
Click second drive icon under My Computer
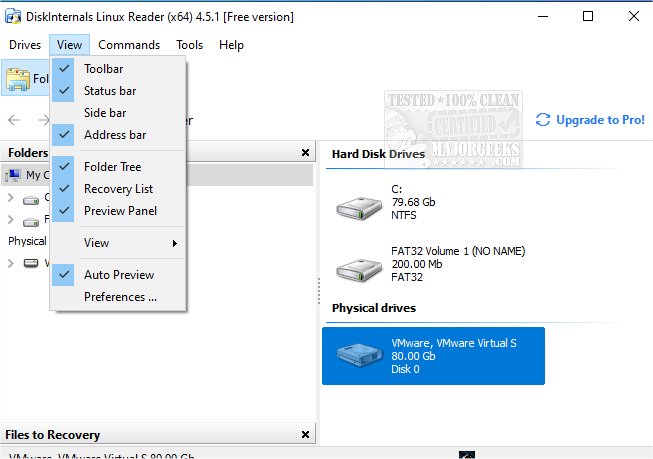coord(31,222)
